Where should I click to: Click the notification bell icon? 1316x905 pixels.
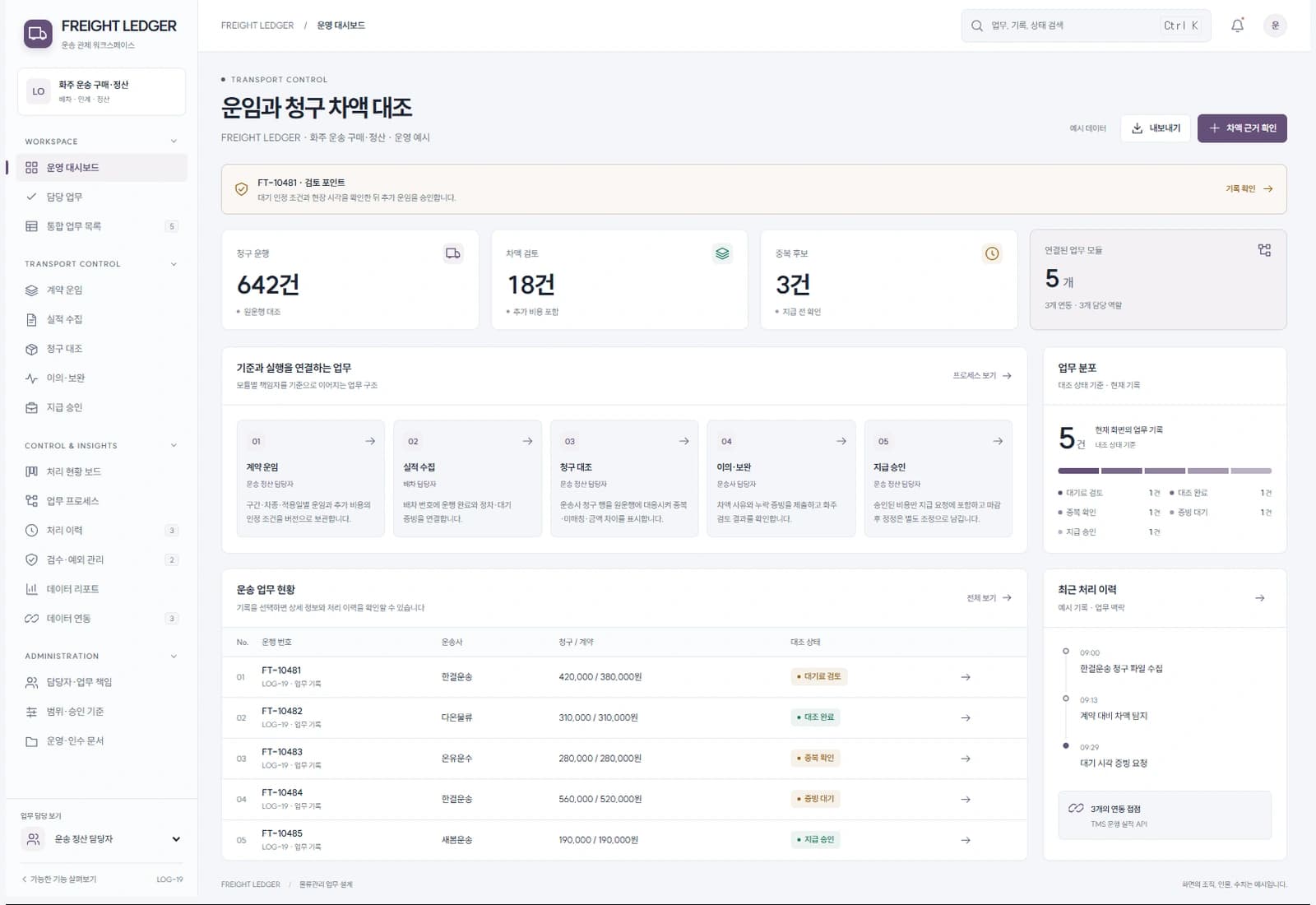coord(1237,26)
